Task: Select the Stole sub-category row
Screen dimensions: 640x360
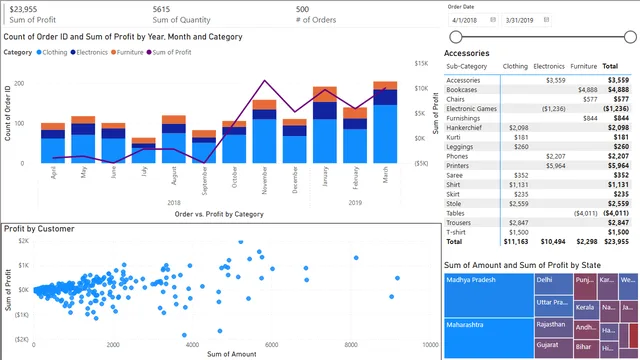Action: 538,204
